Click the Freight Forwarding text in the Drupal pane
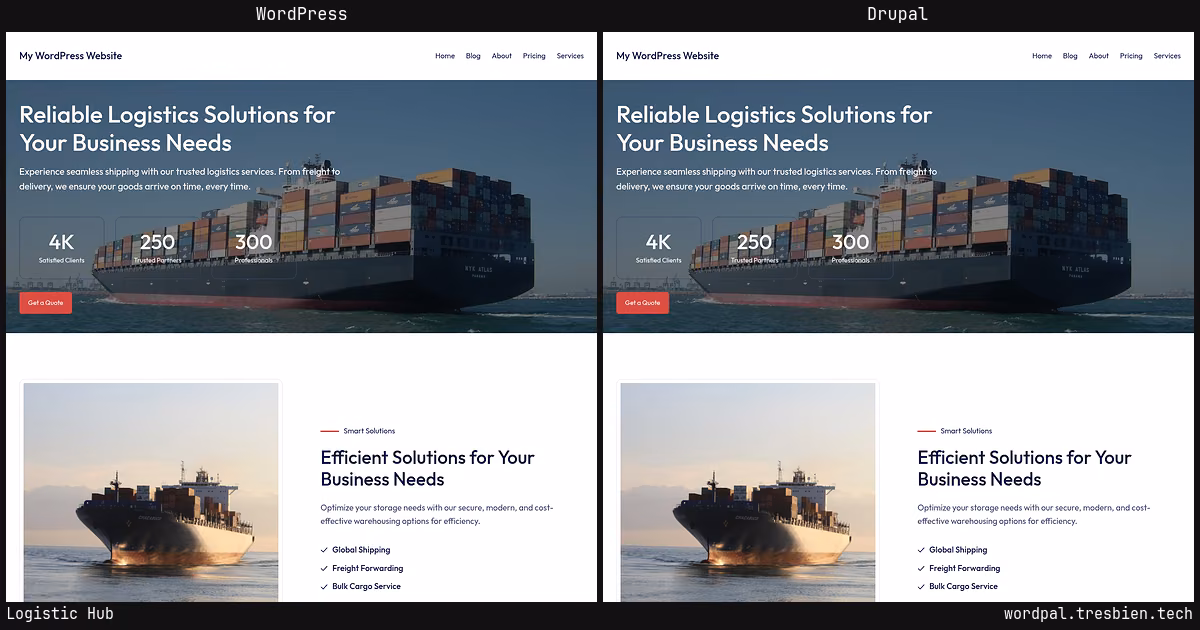 pyautogui.click(x=964, y=568)
